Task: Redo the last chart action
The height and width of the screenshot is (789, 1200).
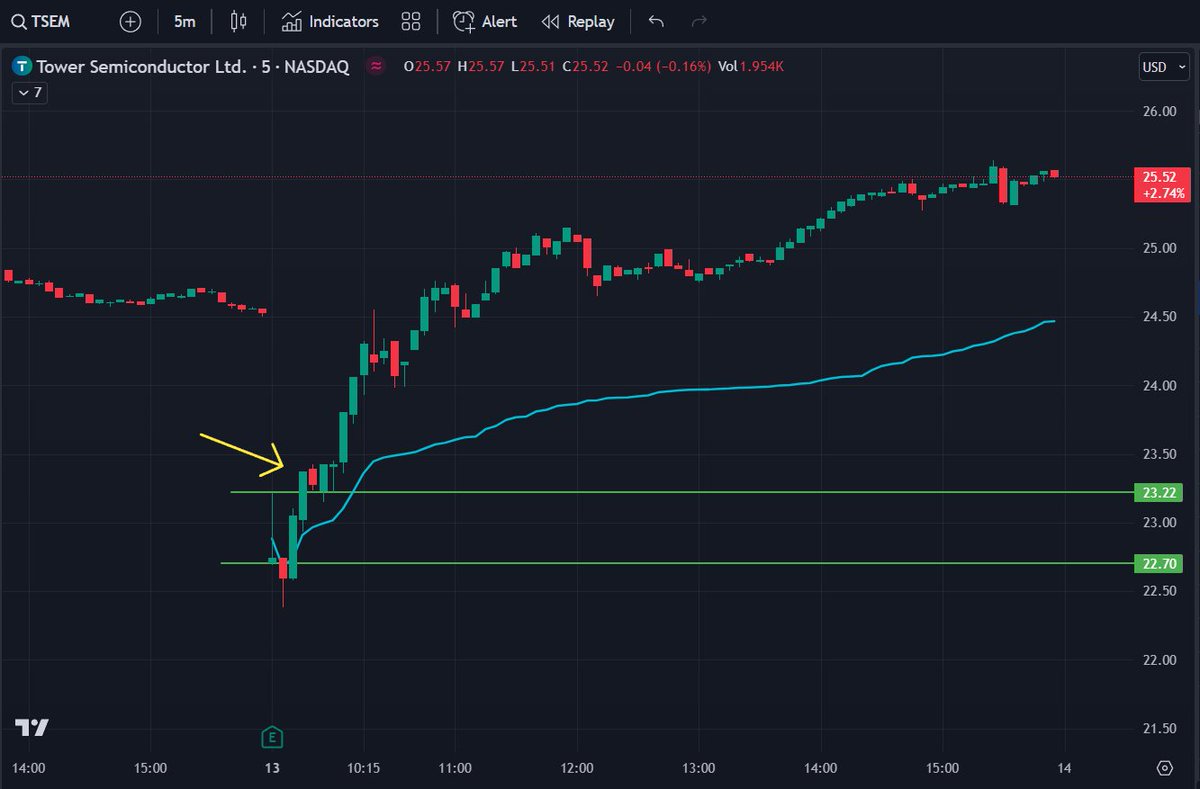Action: point(700,21)
